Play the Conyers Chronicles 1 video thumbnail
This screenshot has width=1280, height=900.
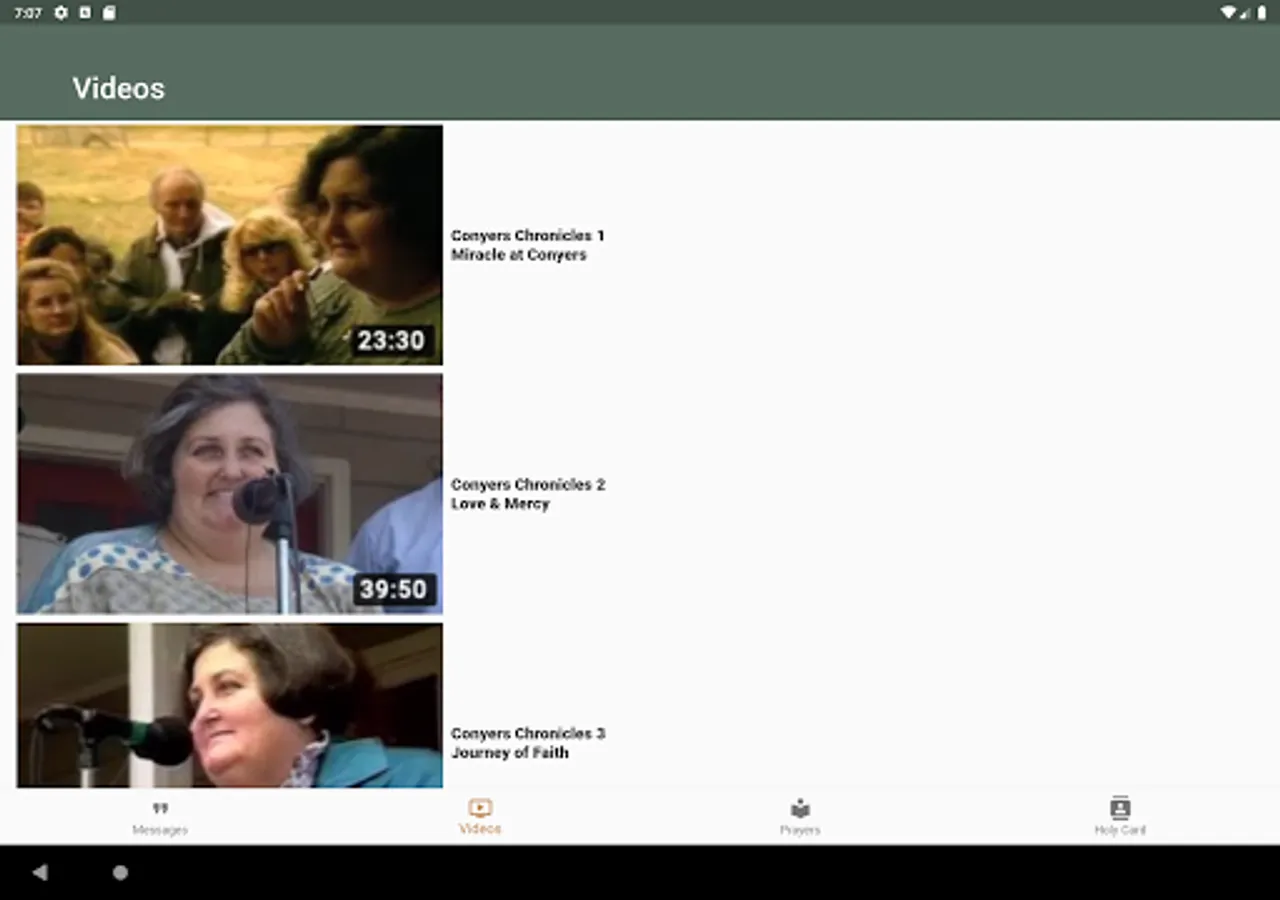pos(230,245)
